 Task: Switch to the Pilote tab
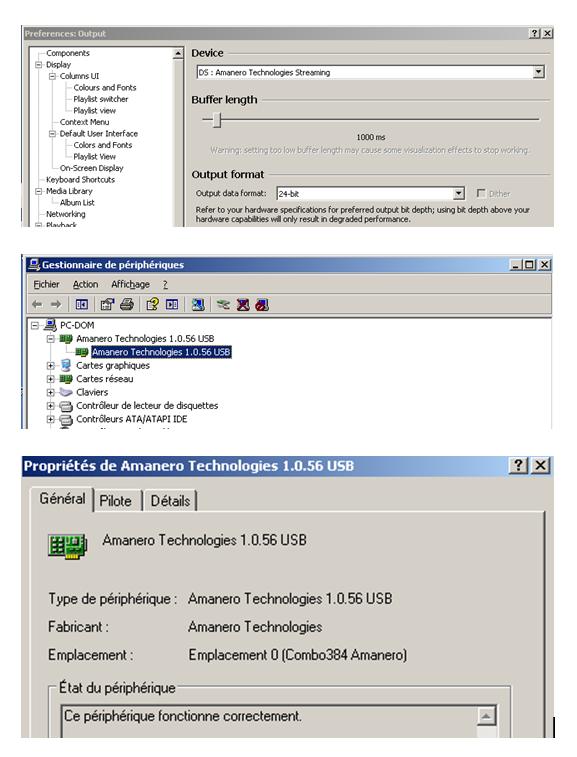116,501
